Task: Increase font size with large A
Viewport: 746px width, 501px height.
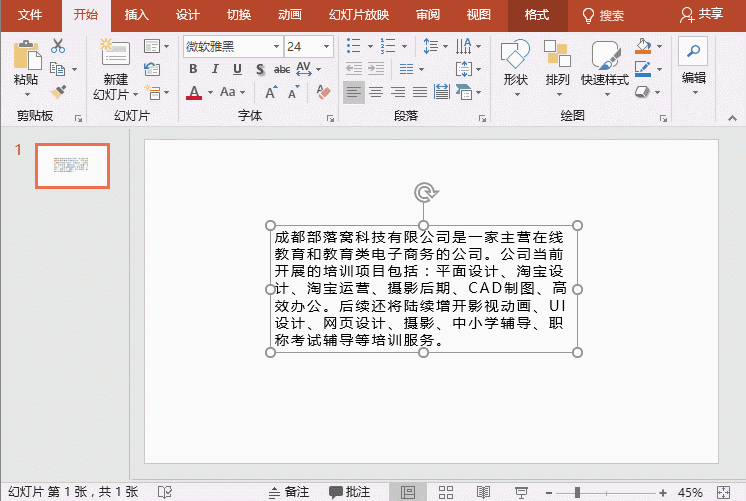Action: point(271,92)
